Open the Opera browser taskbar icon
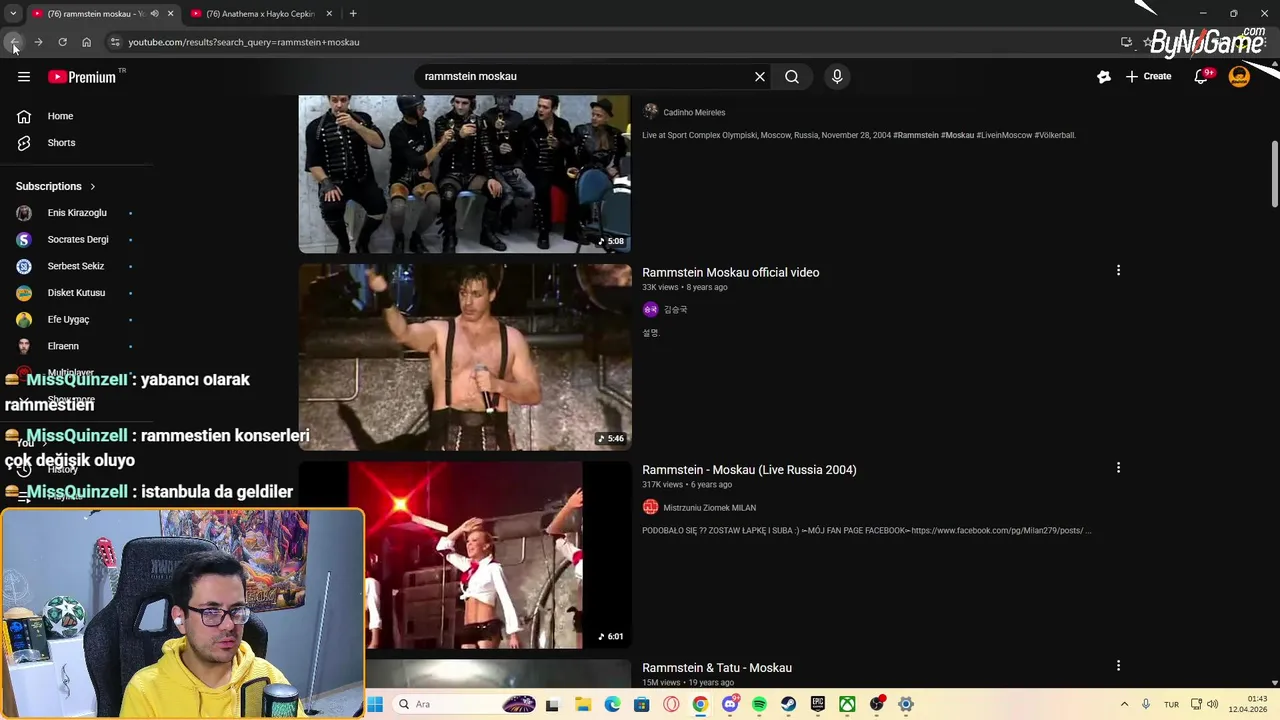 (x=671, y=704)
